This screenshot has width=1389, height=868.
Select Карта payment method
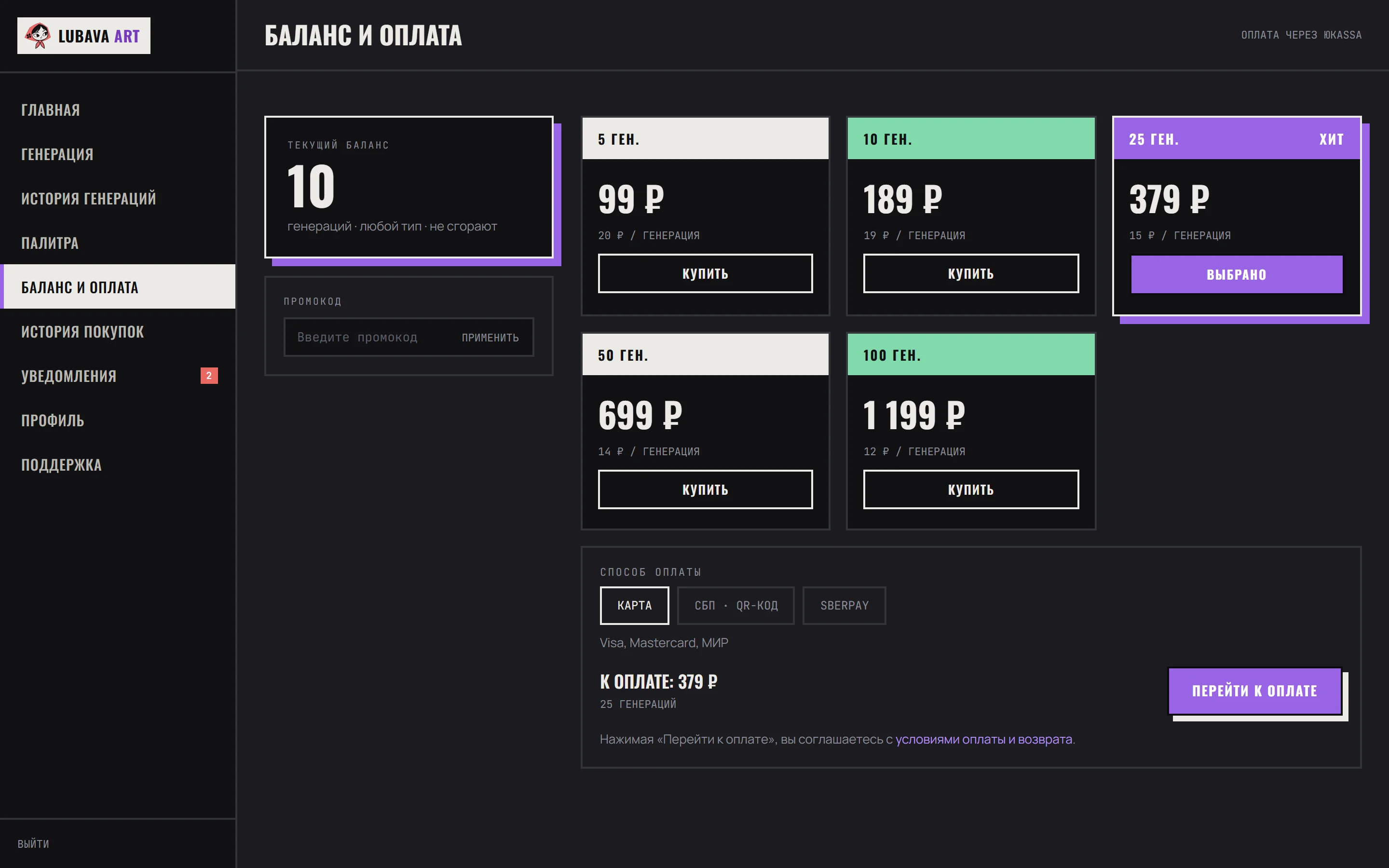pyautogui.click(x=634, y=605)
